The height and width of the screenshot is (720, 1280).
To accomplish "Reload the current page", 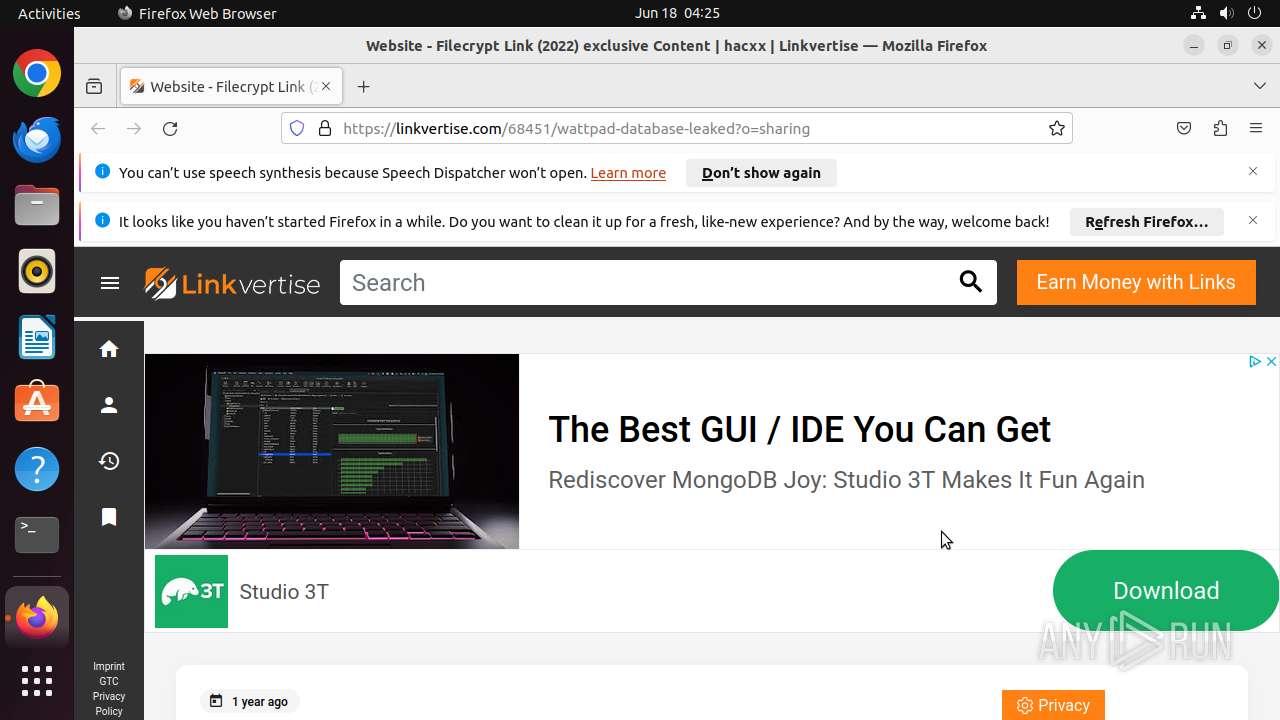I will [x=170, y=128].
